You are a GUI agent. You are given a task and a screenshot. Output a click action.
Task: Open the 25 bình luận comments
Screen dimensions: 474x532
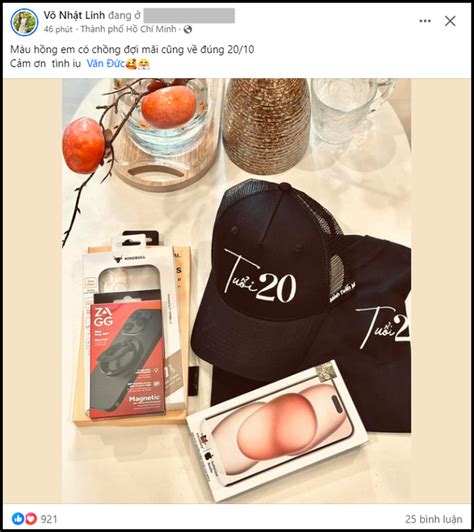(x=433, y=519)
